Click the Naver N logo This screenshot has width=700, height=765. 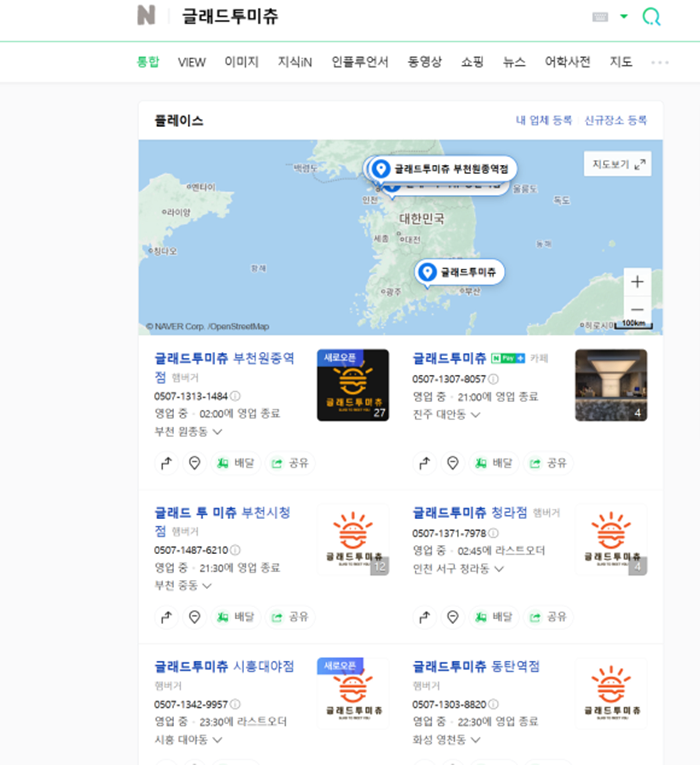[x=146, y=15]
